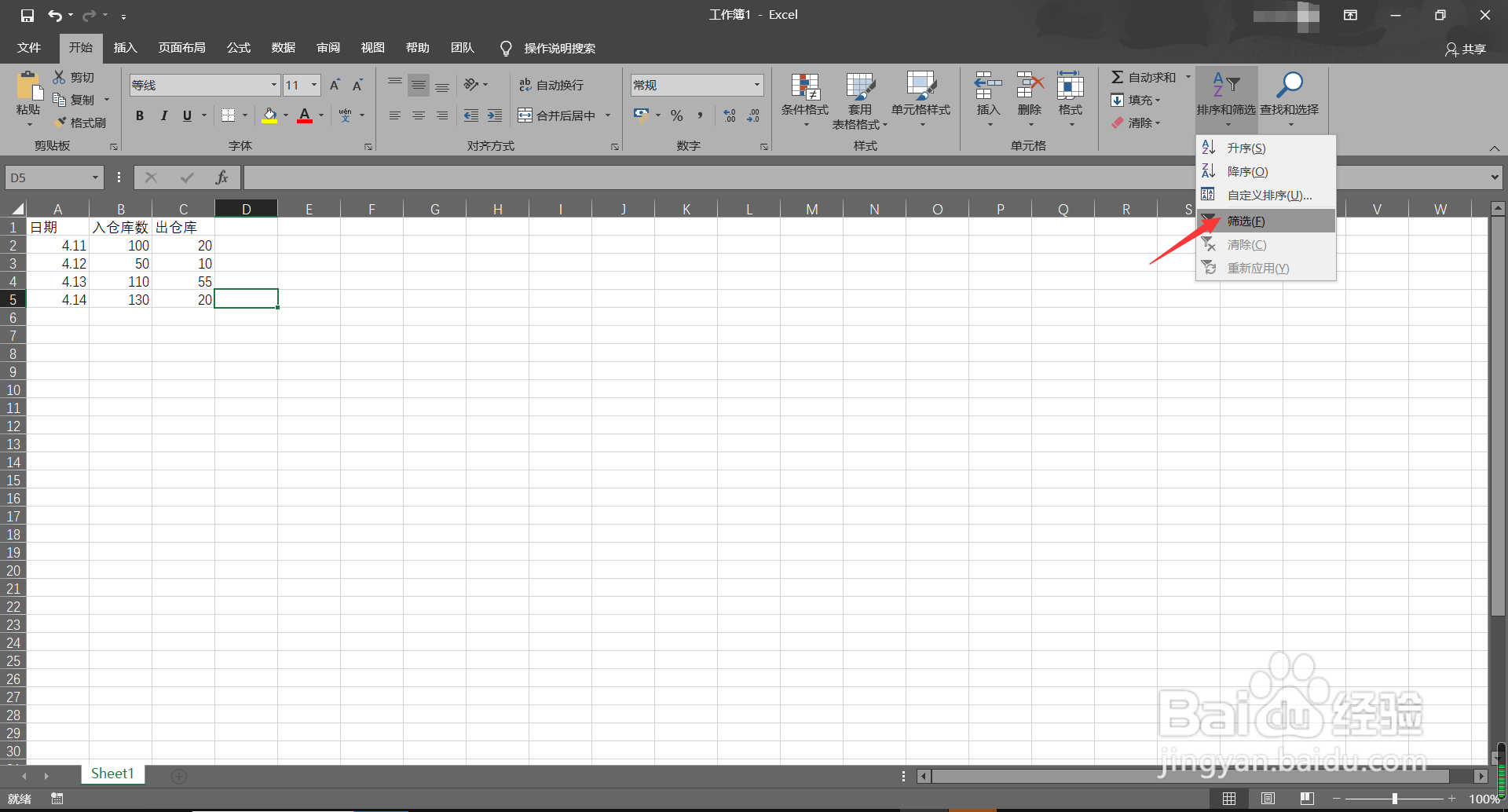Click increase decimal places icon
The height and width of the screenshot is (812, 1508).
tap(730, 115)
